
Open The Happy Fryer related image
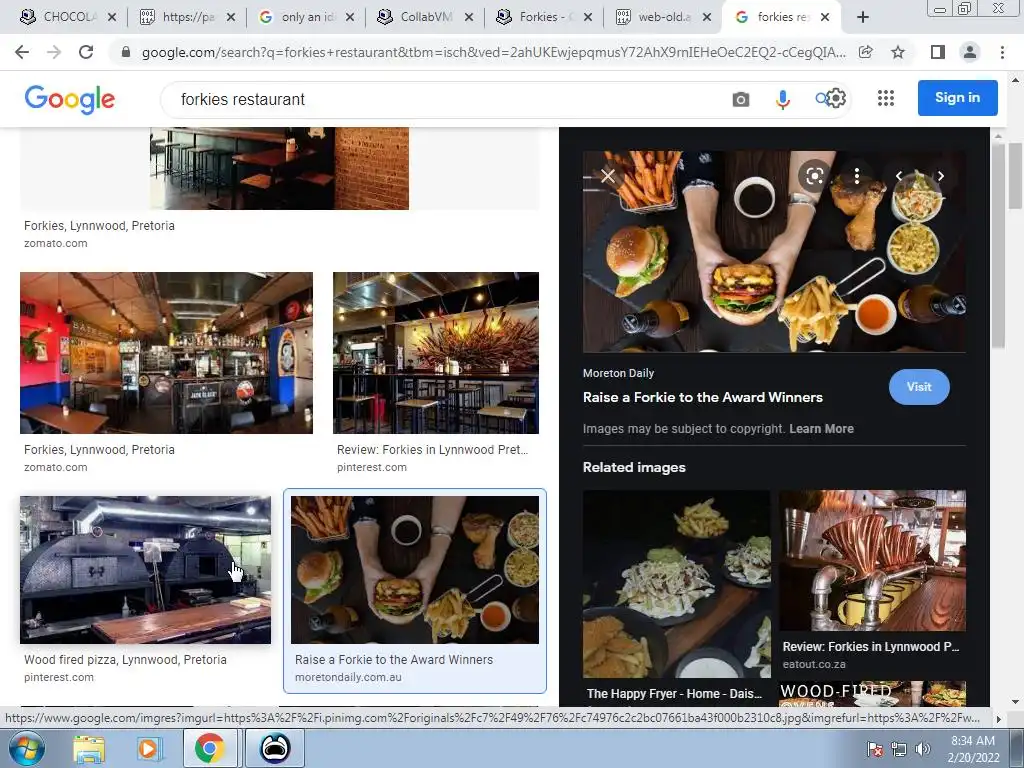[x=676, y=584]
